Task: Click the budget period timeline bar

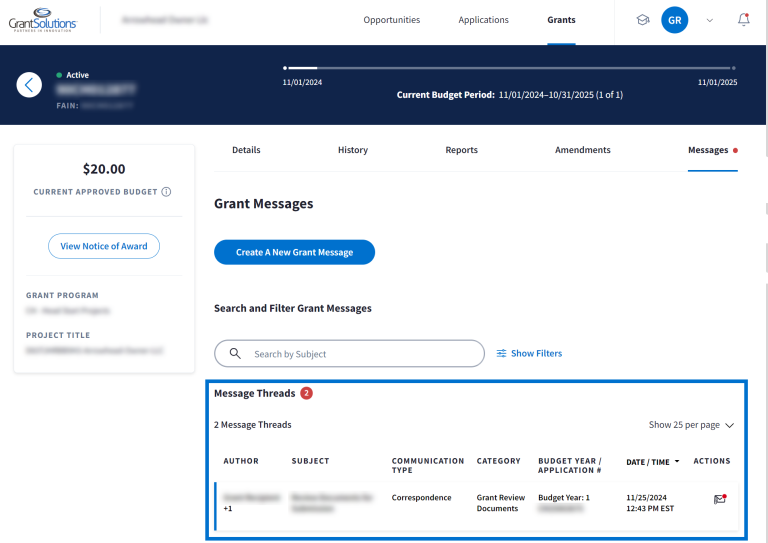Action: pyautogui.click(x=510, y=68)
